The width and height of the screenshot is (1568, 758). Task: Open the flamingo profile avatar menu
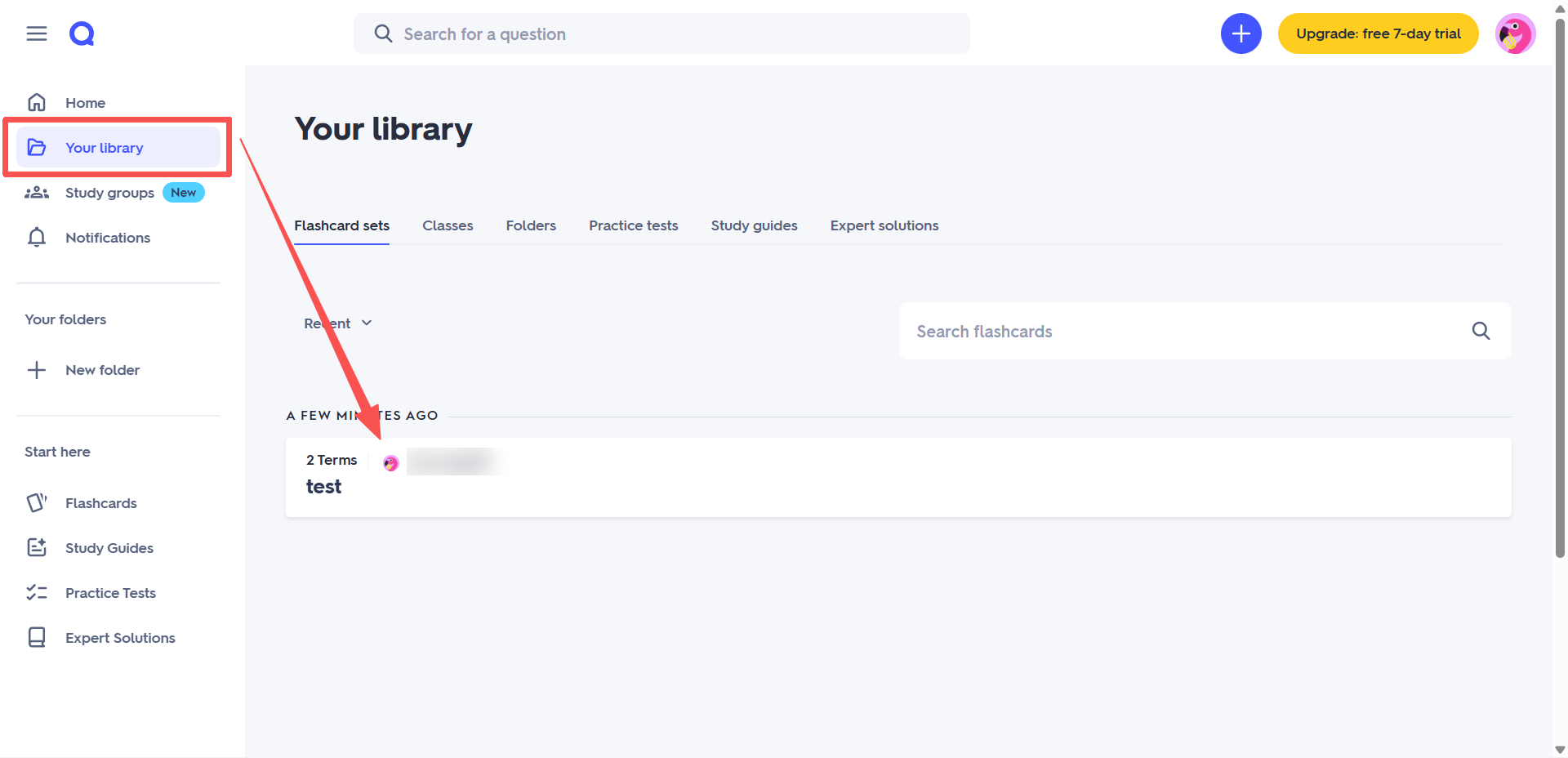pyautogui.click(x=1515, y=33)
